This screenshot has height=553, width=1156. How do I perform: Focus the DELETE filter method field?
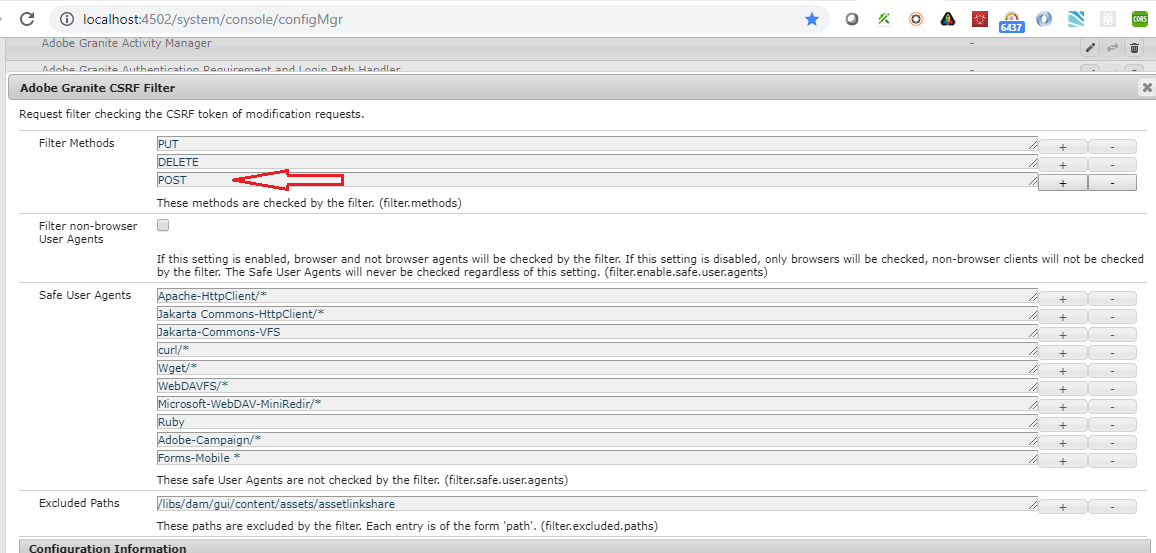coord(597,161)
